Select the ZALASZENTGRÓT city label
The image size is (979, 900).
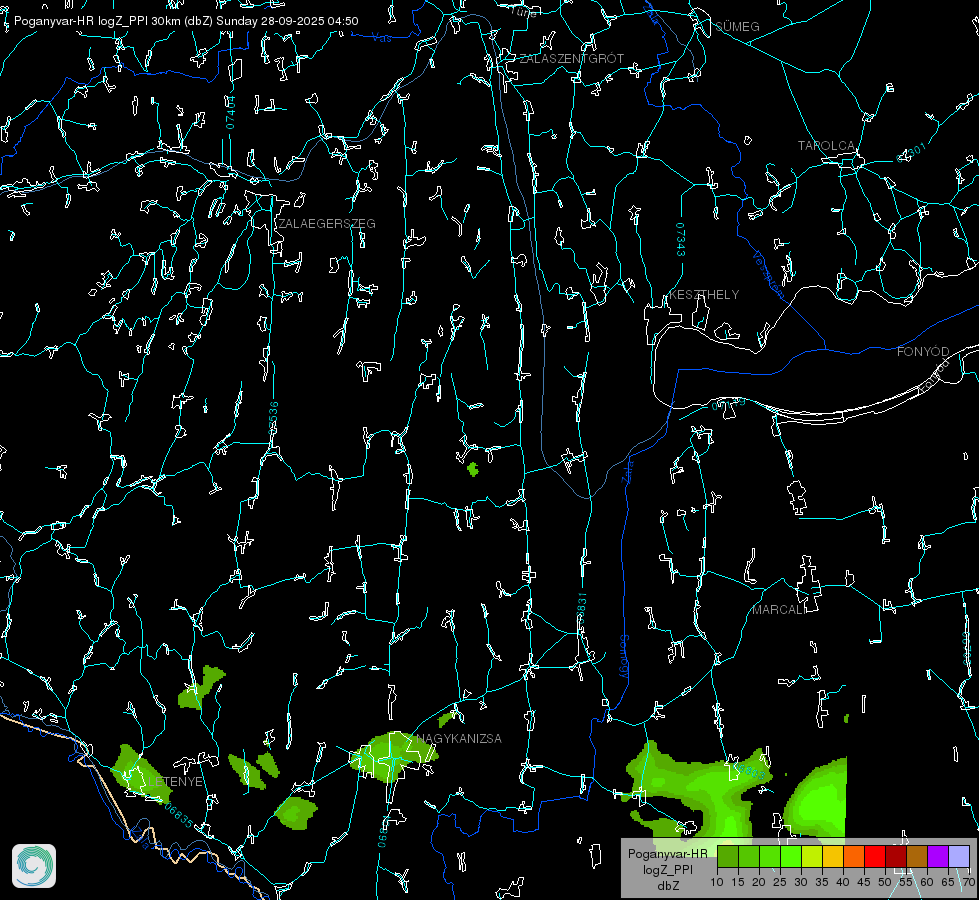[x=571, y=59]
